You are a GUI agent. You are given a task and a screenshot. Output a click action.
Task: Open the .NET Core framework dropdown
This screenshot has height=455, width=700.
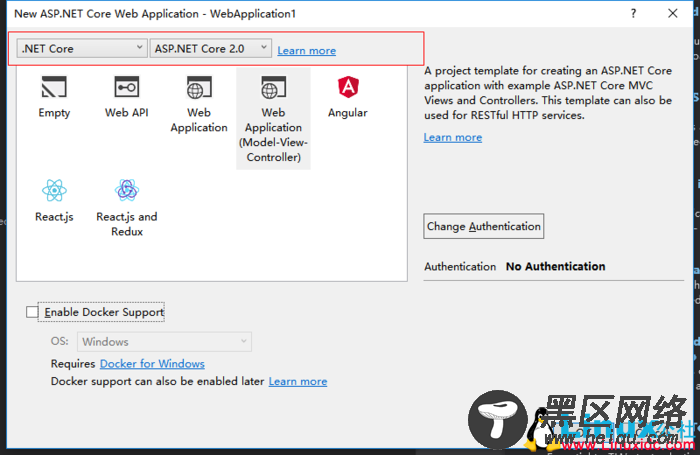click(x=82, y=48)
